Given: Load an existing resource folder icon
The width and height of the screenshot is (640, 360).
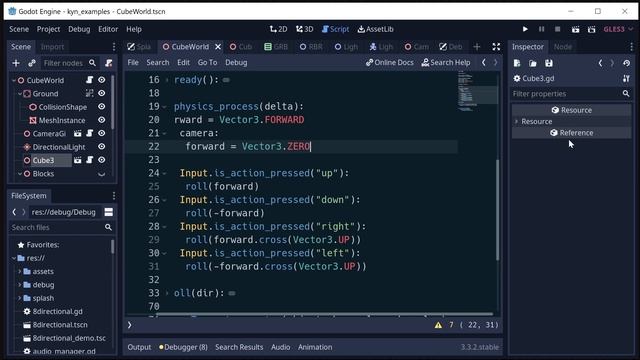Looking at the screenshot, I should click(x=533, y=63).
